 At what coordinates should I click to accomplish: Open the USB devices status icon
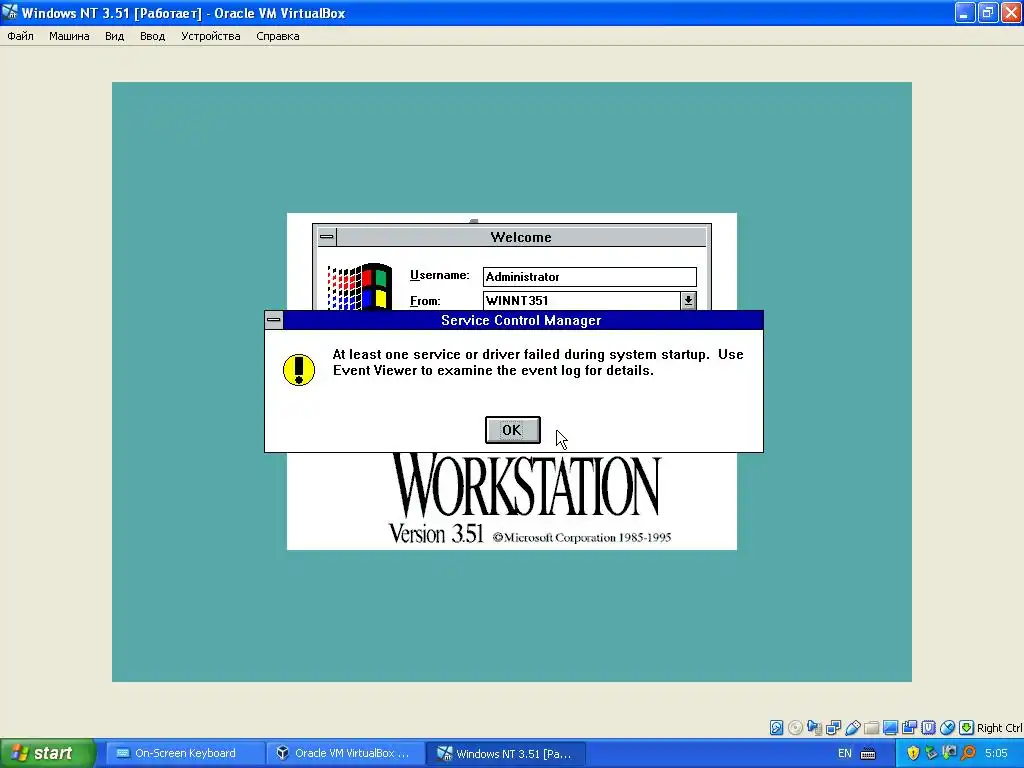click(x=852, y=728)
